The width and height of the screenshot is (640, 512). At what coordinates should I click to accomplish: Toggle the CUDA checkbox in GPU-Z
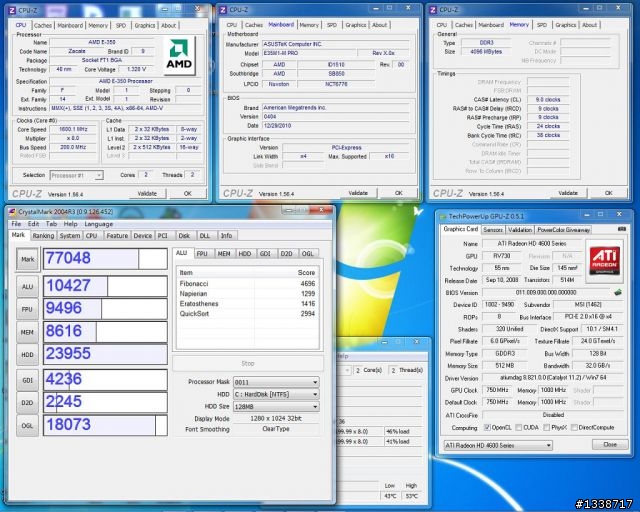click(518, 427)
